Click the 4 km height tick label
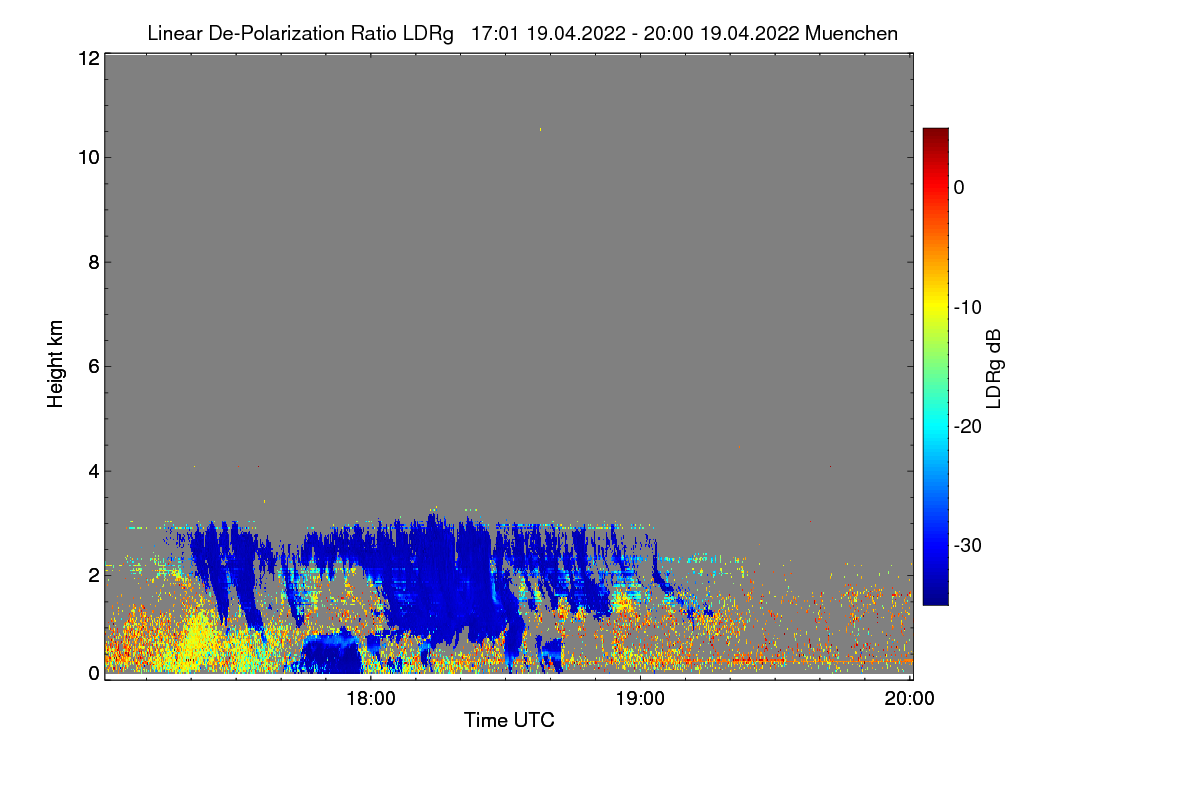Image resolution: width=1200 pixels, height=800 pixels. (x=93, y=471)
